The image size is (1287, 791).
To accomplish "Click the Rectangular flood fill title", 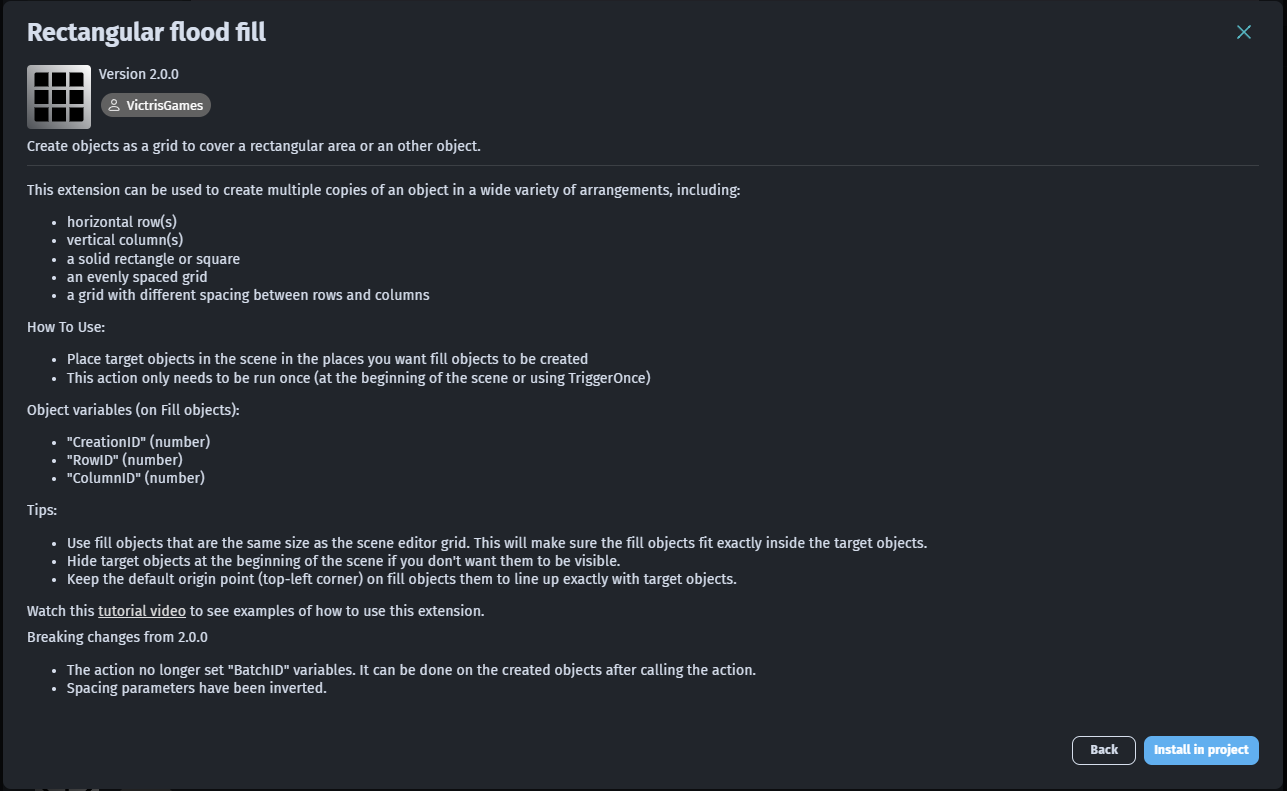I will click(x=146, y=32).
